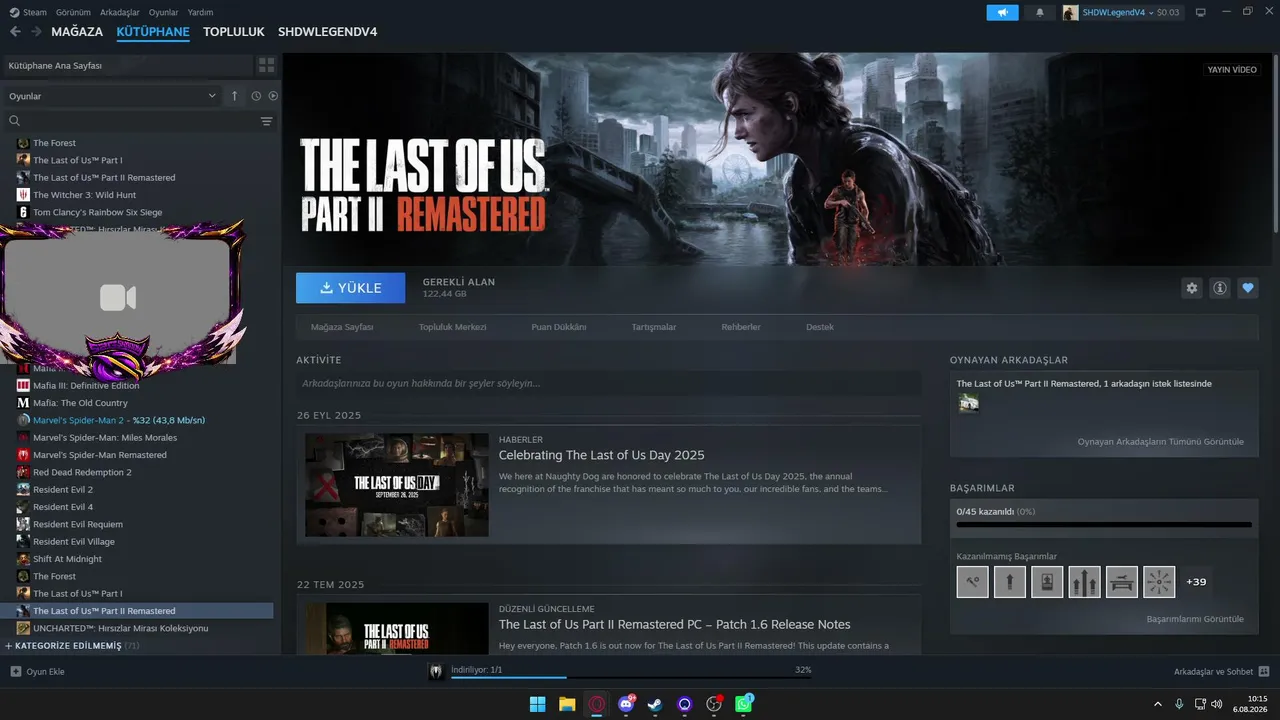This screenshot has height=720, width=1280.
Task: Open the Topluluk Merkezi tab
Action: coord(452,327)
